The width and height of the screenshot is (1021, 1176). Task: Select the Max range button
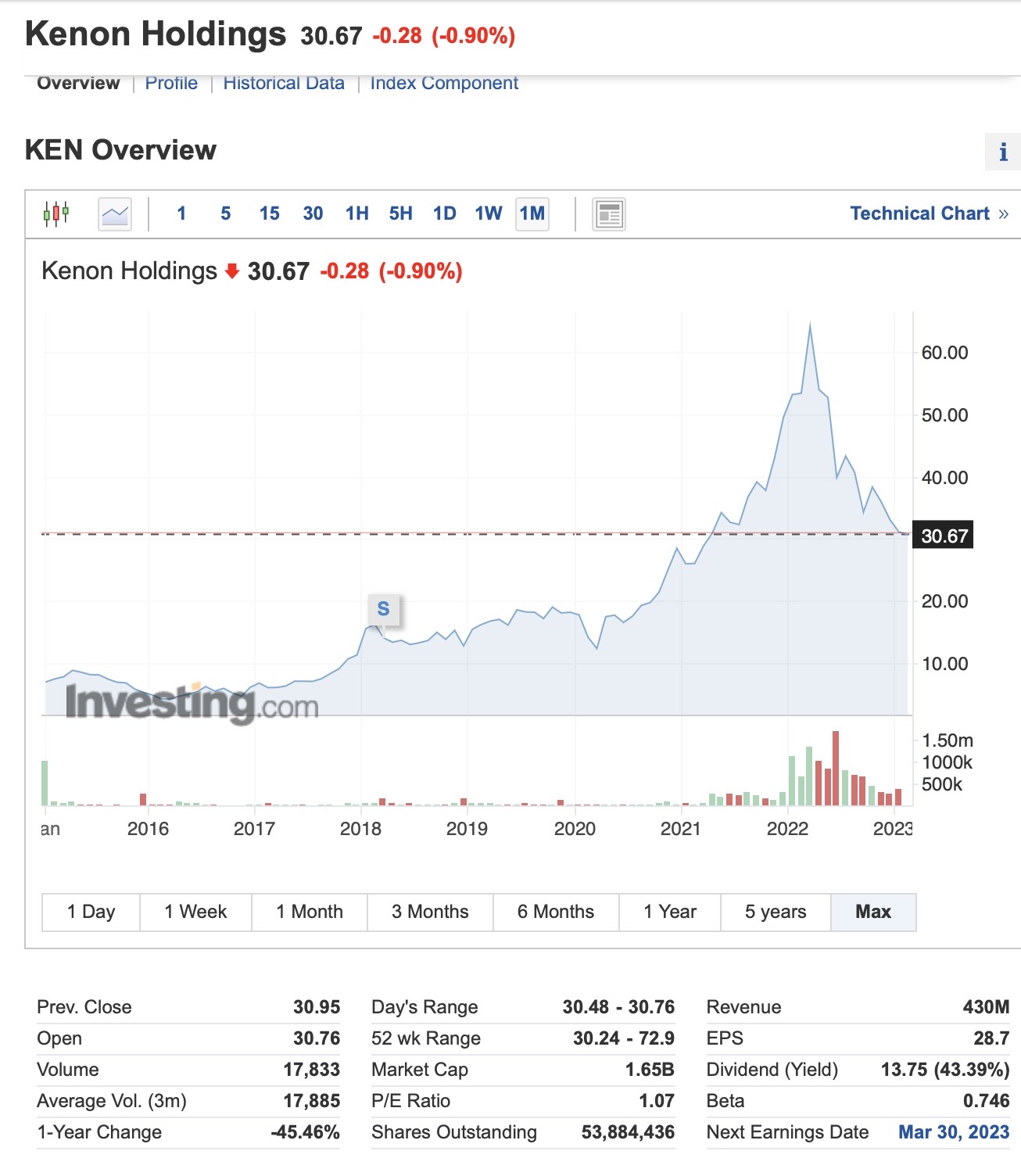point(873,912)
